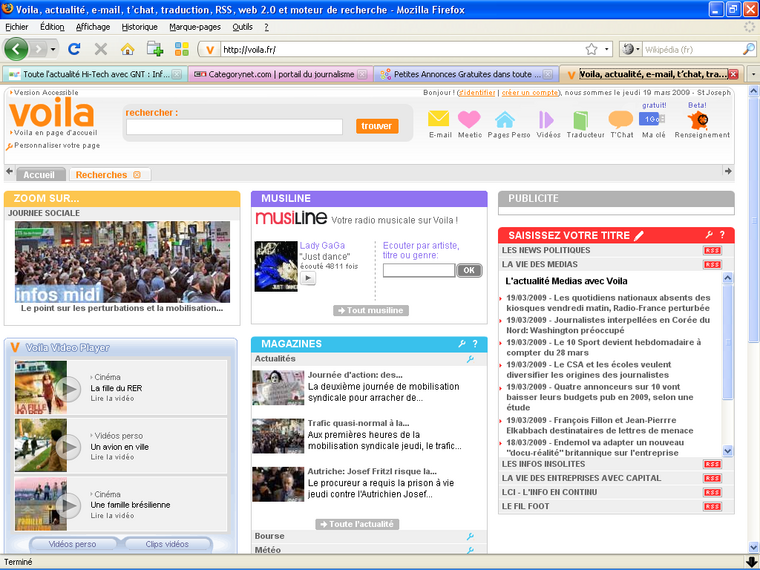Viewport: 760px width, 570px height.
Task: Click RSS icon for Les News Politiques
Action: 712,251
